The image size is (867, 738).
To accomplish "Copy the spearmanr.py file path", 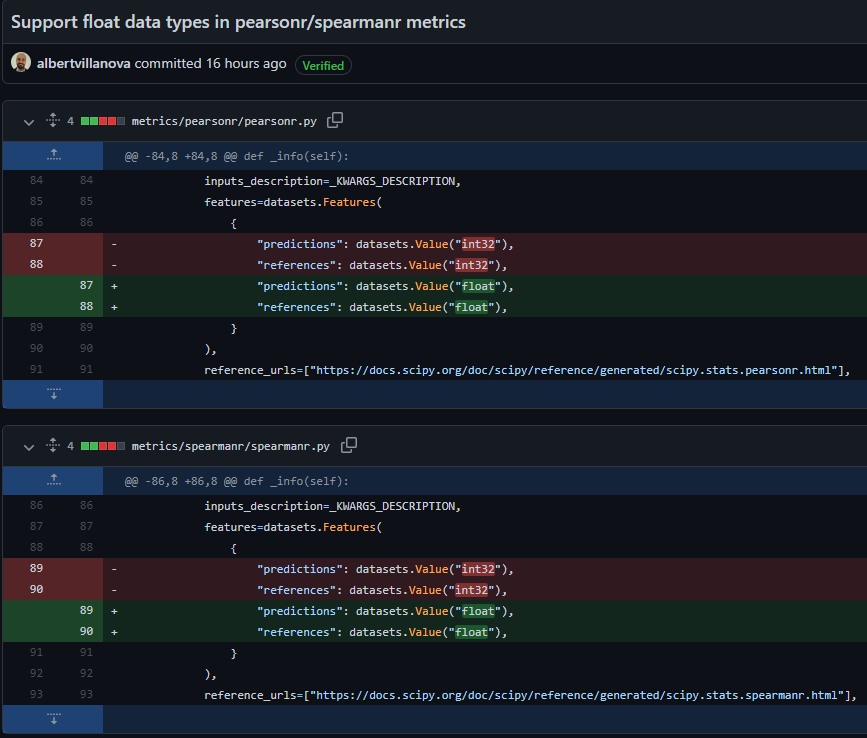I will (349, 445).
